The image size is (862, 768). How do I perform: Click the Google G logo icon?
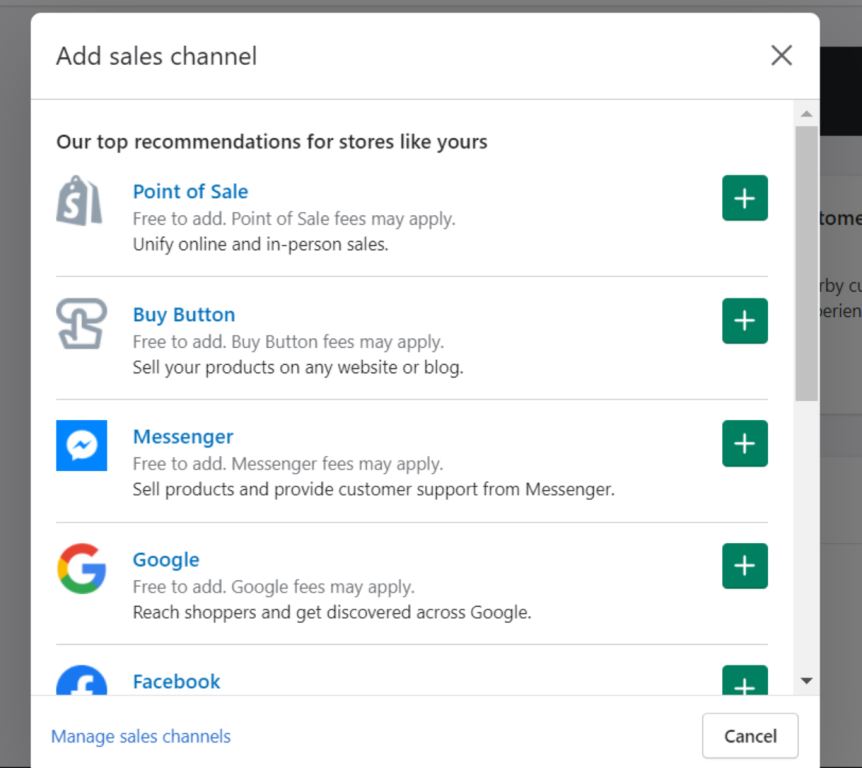click(81, 568)
